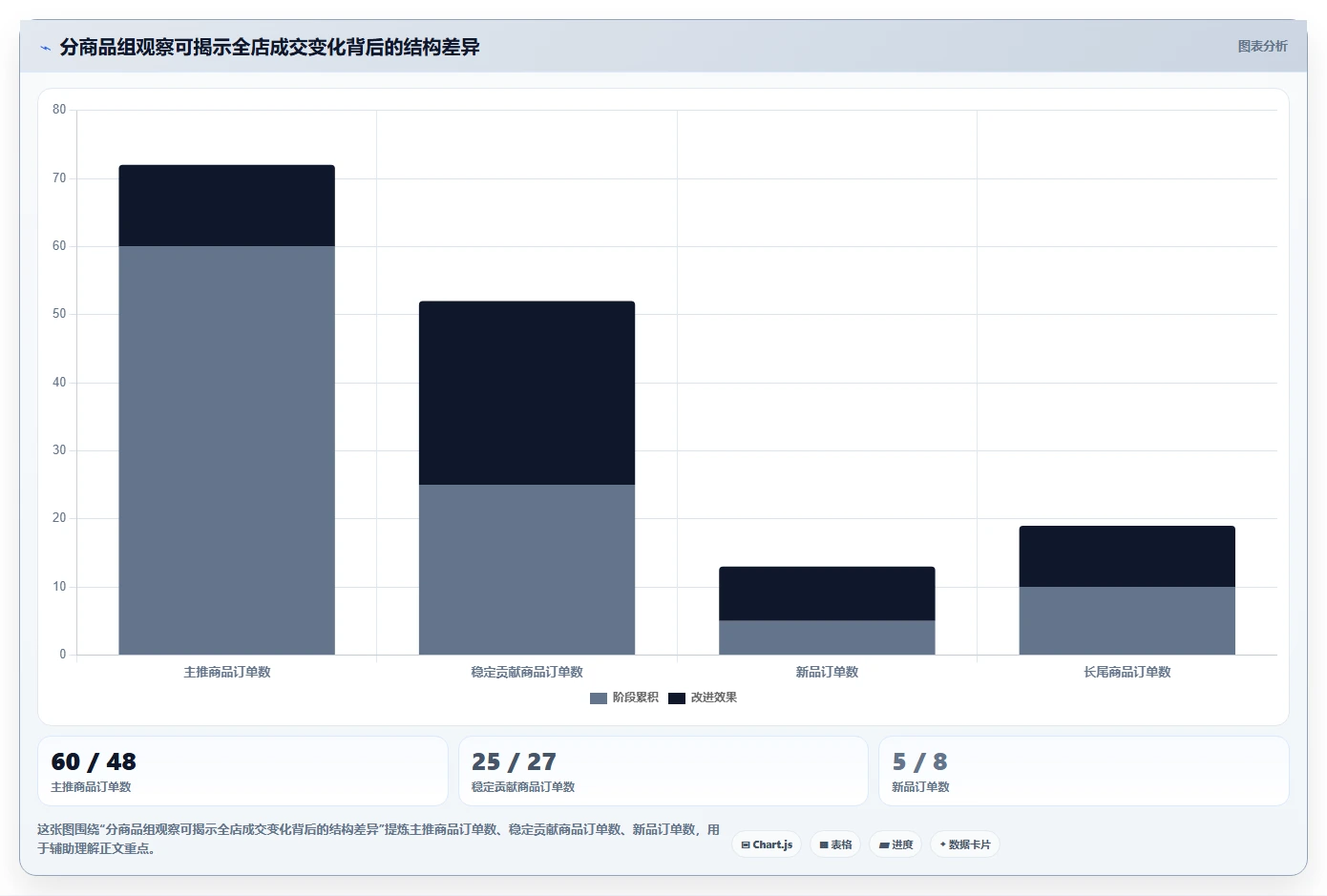Click the 新品订单数 caption under 5 / 8

tap(920, 787)
